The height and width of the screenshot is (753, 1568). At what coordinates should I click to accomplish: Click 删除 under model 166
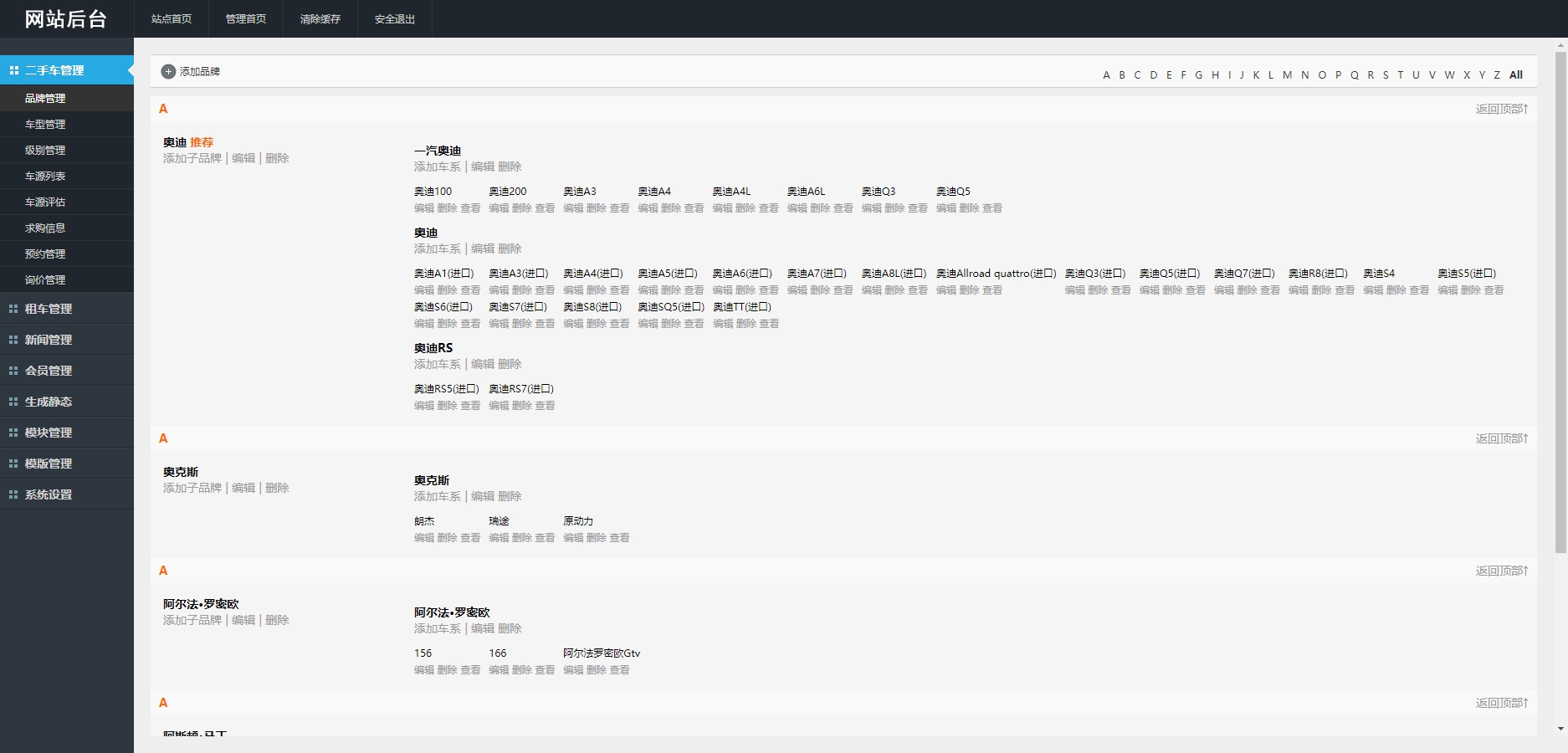(x=522, y=670)
